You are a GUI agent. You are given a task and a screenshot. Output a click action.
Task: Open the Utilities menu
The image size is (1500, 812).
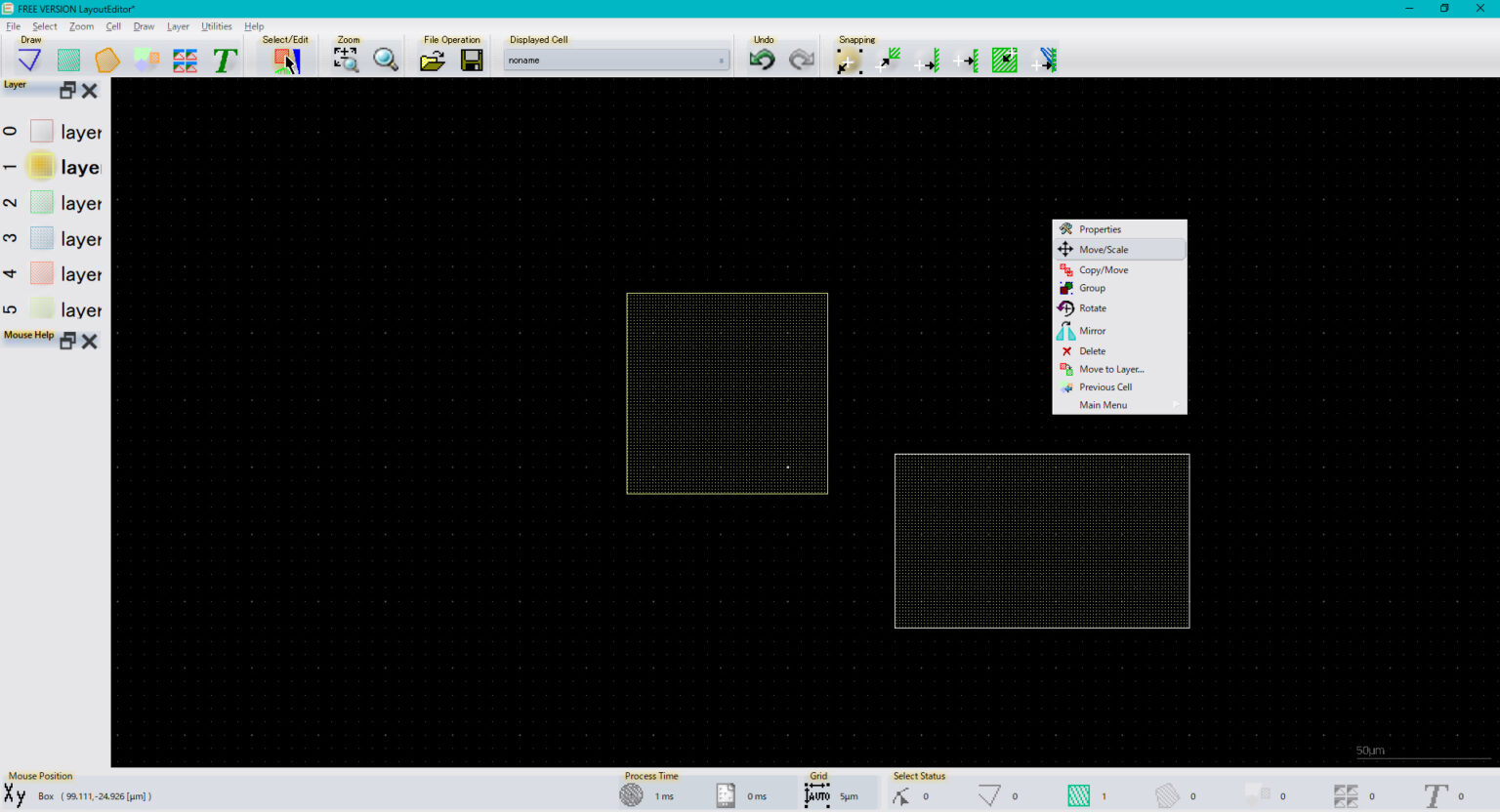[216, 26]
